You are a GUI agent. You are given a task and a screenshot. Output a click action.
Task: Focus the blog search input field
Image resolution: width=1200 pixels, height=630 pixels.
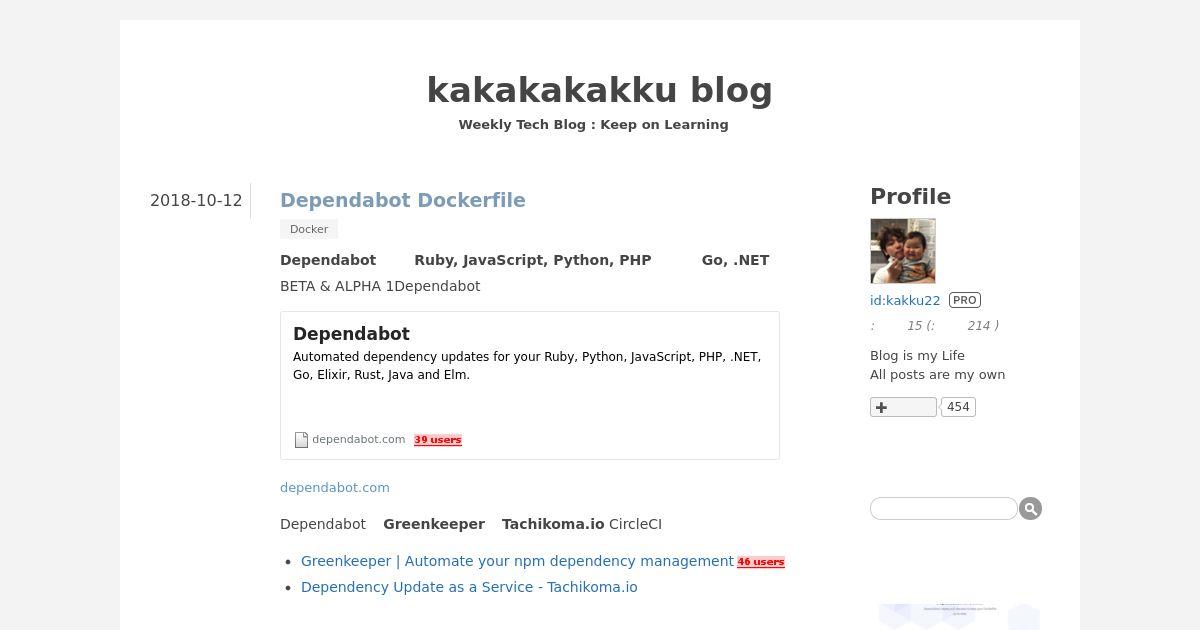click(x=944, y=509)
